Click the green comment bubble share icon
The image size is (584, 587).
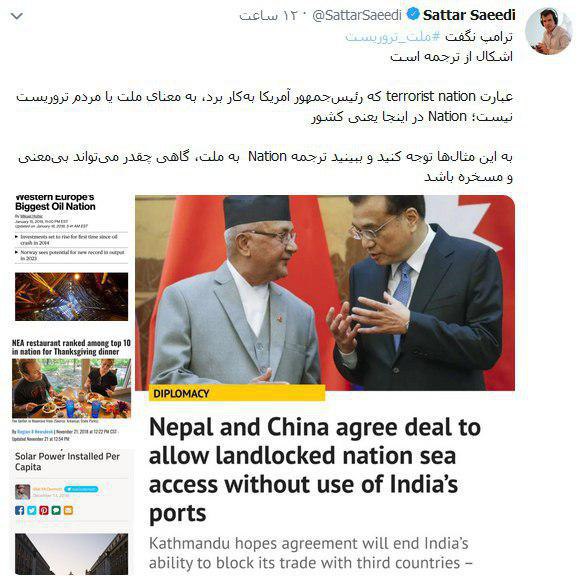56,510
